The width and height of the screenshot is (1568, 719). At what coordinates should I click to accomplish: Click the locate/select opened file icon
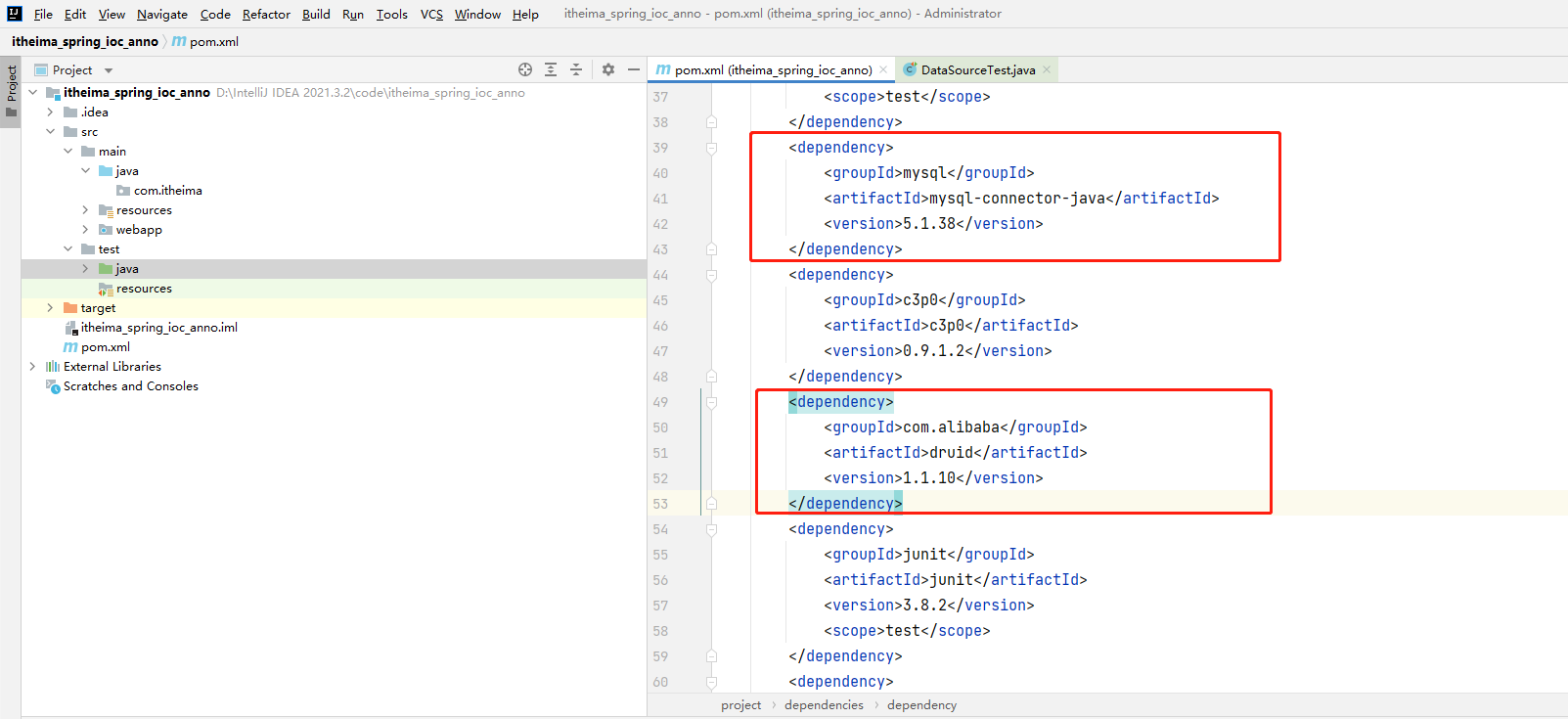coord(525,69)
